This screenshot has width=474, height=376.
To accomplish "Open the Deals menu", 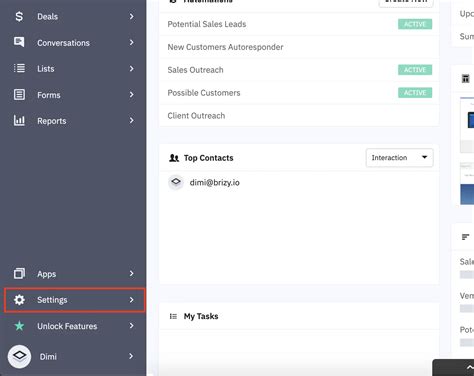I will pos(73,16).
